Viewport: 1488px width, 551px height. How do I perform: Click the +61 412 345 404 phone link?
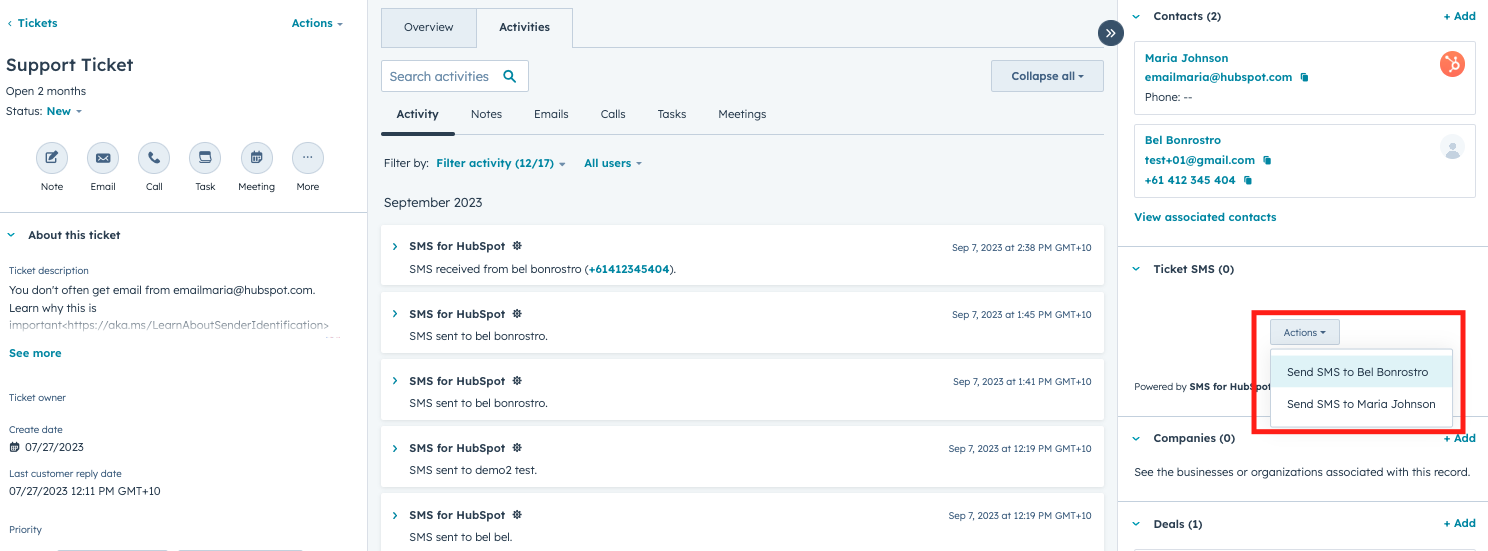click(x=1190, y=181)
